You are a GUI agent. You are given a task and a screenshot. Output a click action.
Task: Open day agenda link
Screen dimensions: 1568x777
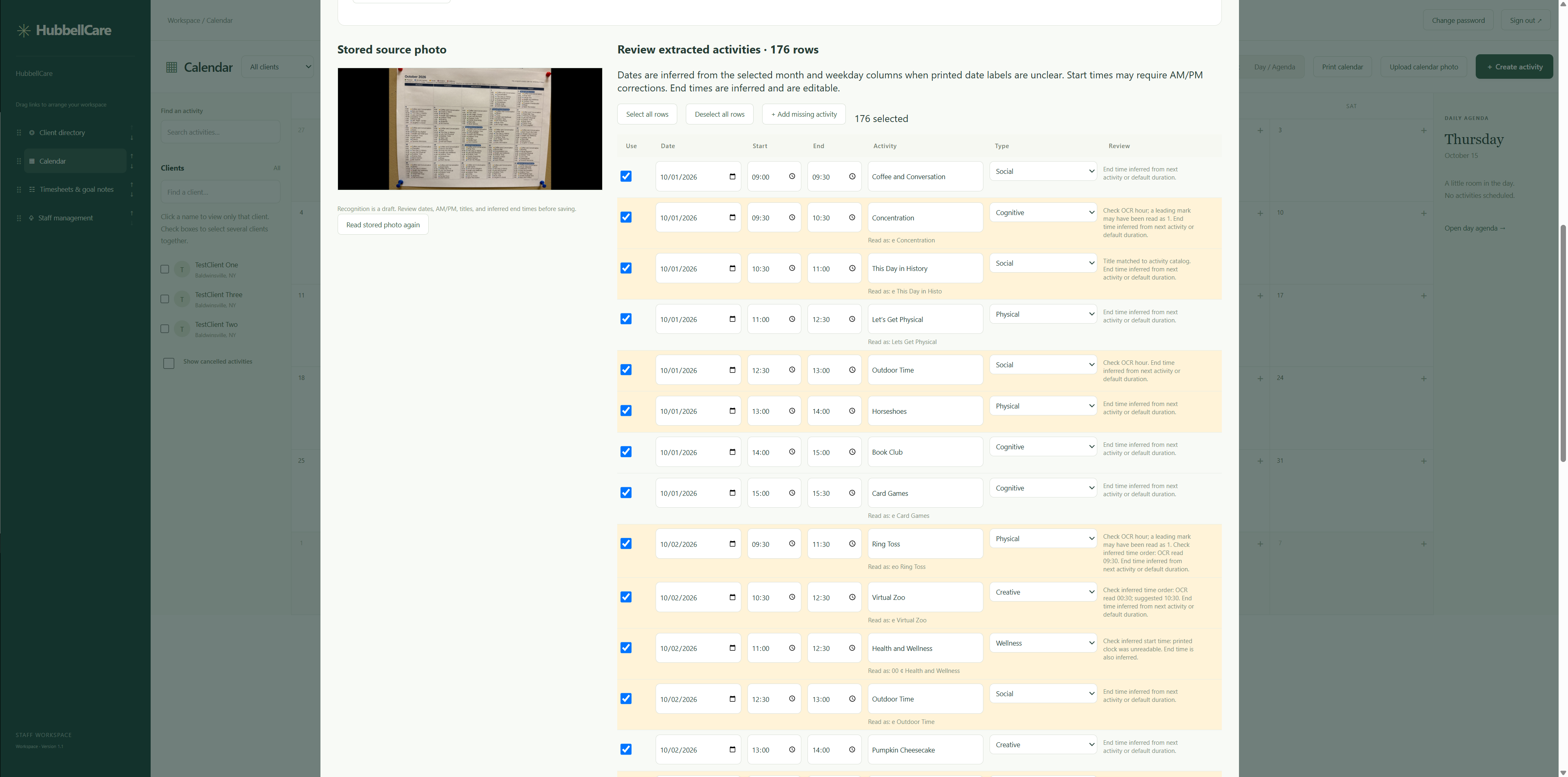click(1474, 228)
